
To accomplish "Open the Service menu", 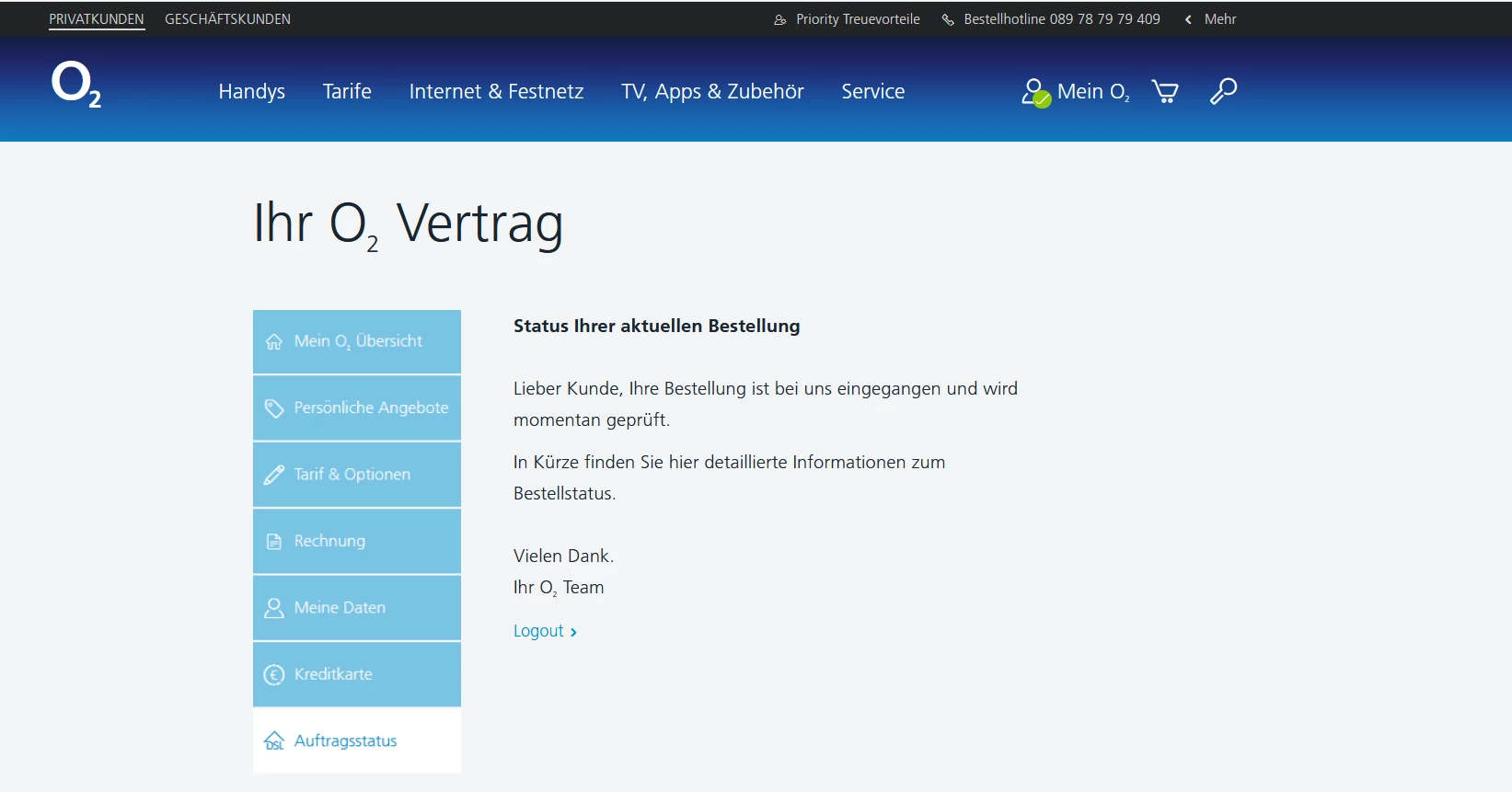I will click(873, 91).
